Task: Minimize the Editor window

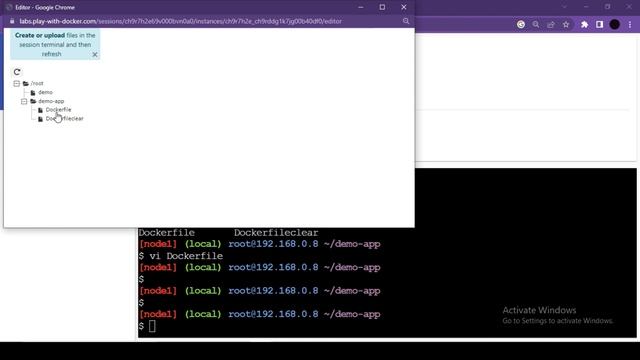Action: pyautogui.click(x=360, y=7)
